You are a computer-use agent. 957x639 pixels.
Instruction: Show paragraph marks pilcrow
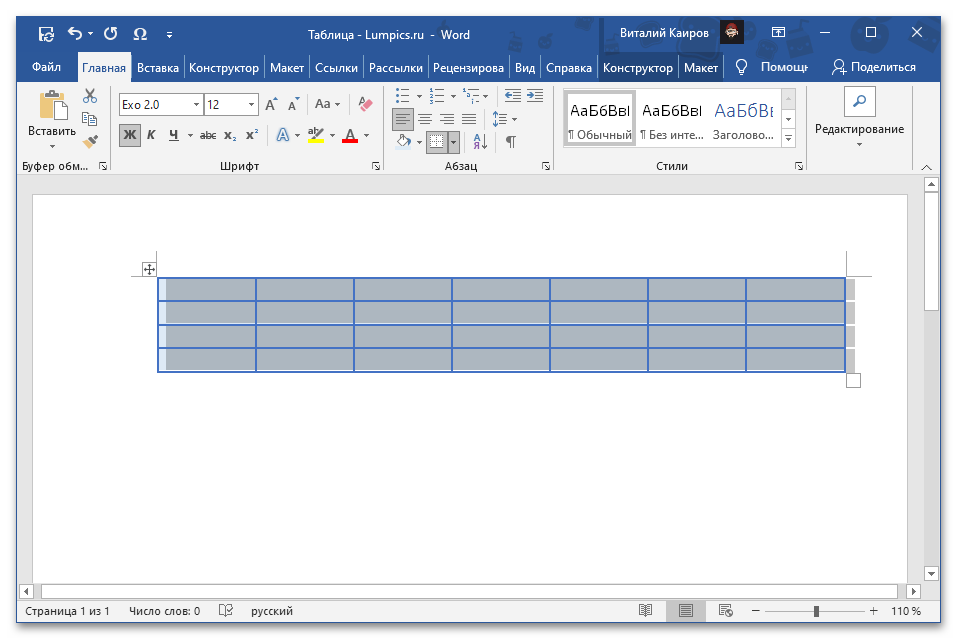(x=511, y=142)
